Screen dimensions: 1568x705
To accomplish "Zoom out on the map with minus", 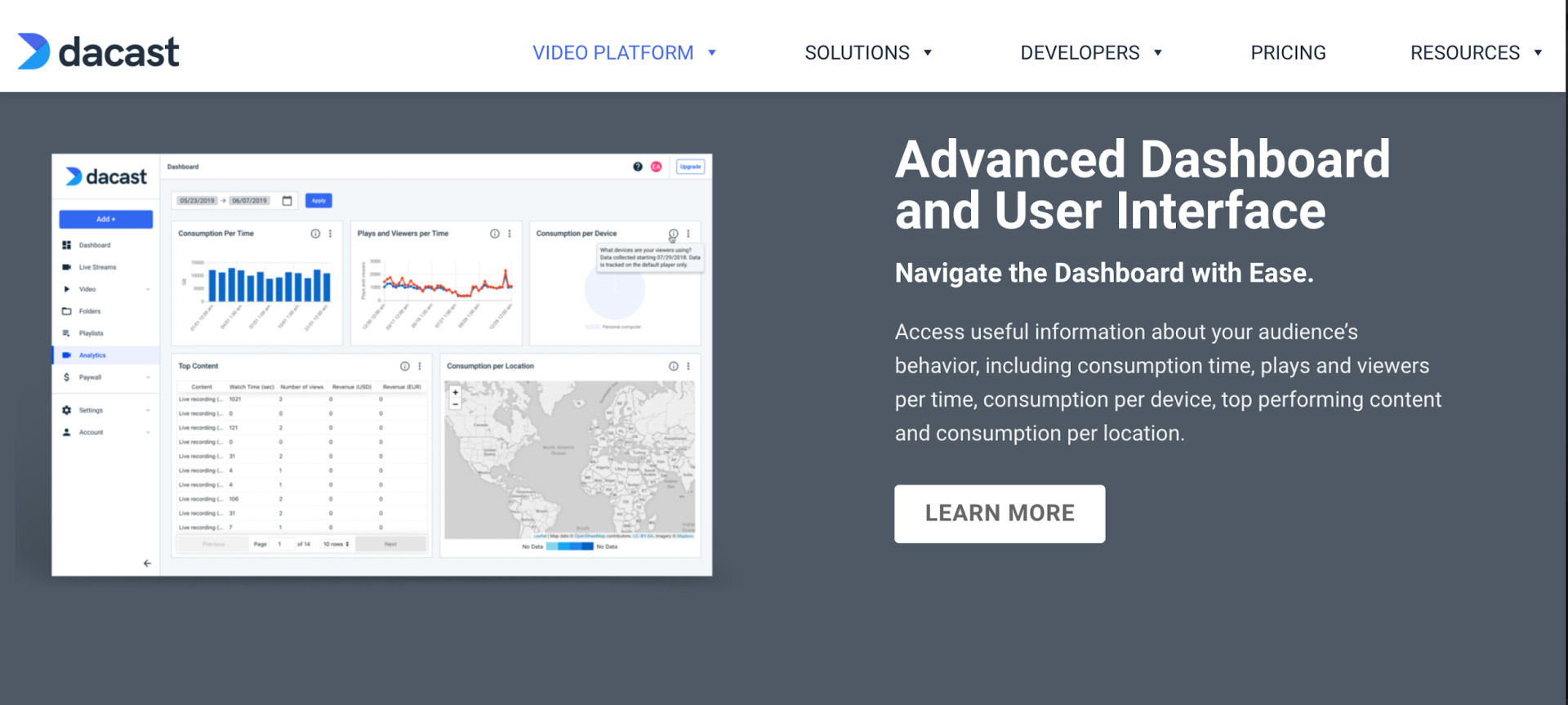I will click(456, 404).
